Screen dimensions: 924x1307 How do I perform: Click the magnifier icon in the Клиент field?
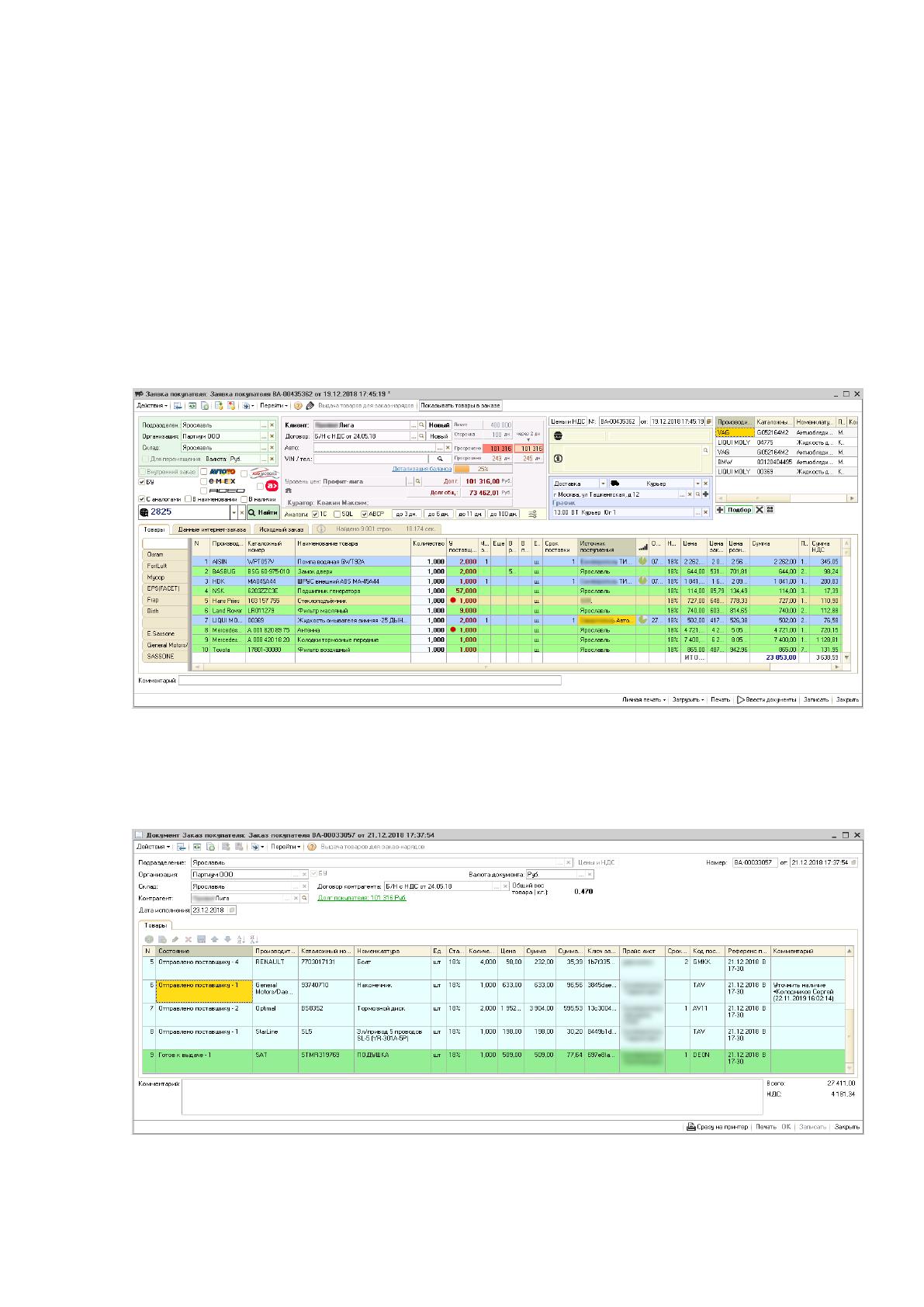pyautogui.click(x=422, y=425)
